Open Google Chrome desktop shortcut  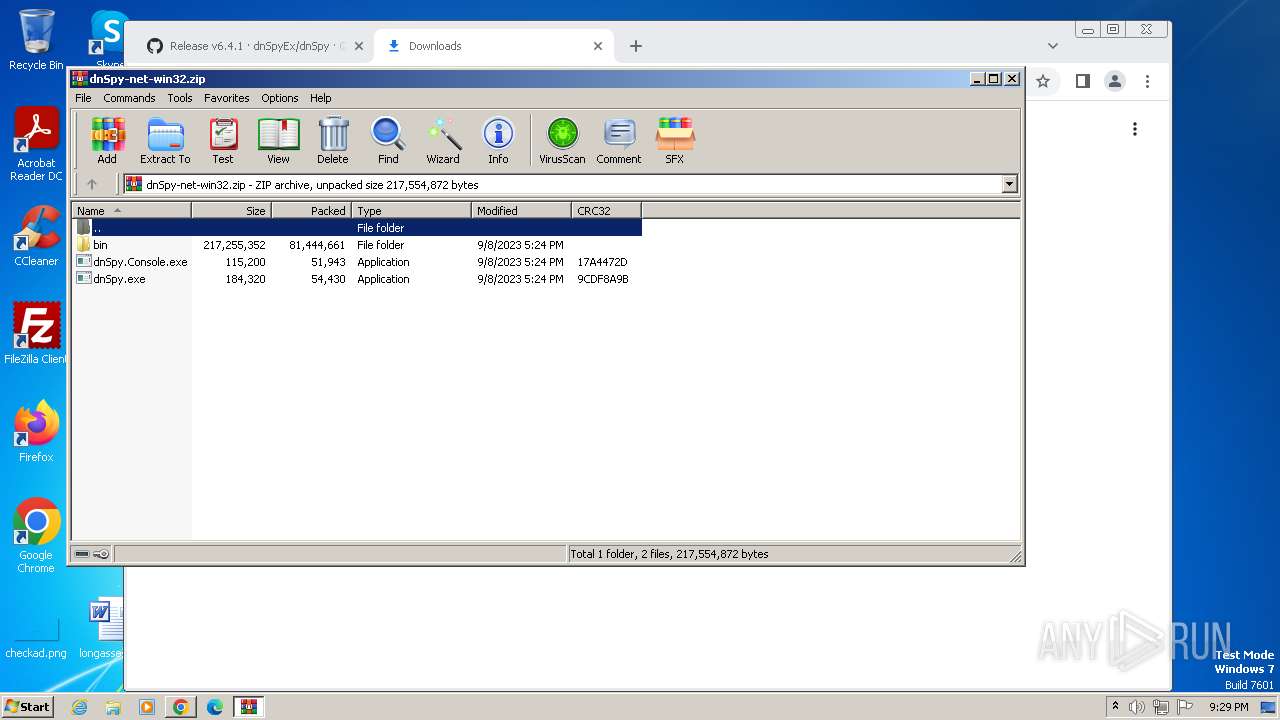pyautogui.click(x=36, y=535)
